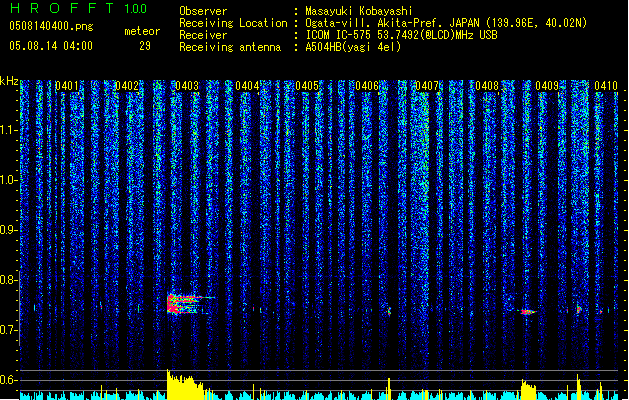Click the small echo below the 0406 label
This screenshot has width=629, height=400.
[389, 311]
